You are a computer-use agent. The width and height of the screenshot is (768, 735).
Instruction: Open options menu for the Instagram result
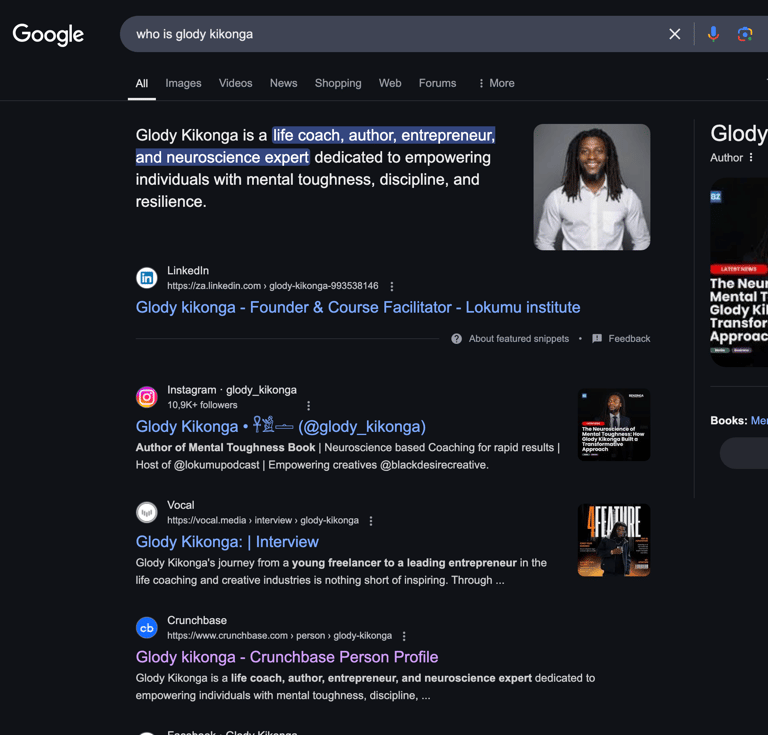pyautogui.click(x=308, y=405)
